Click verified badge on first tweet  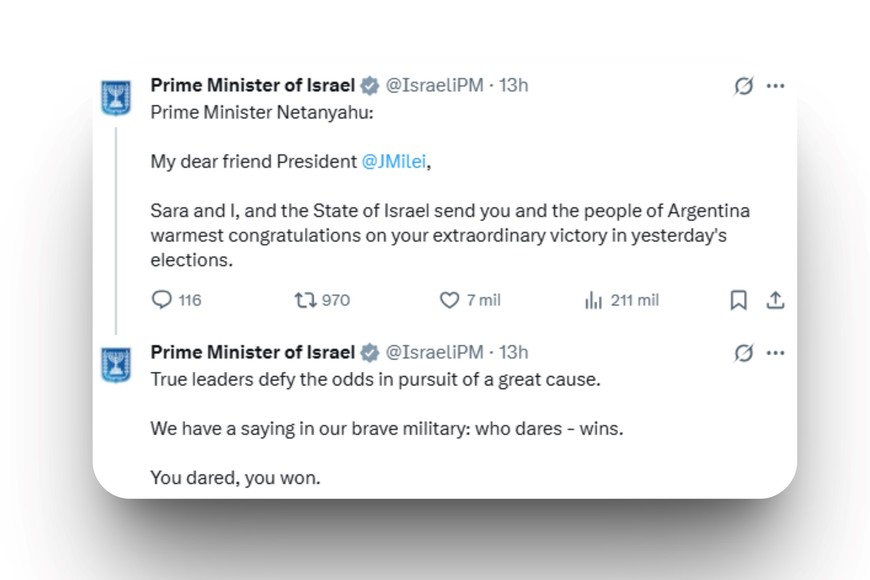(369, 86)
